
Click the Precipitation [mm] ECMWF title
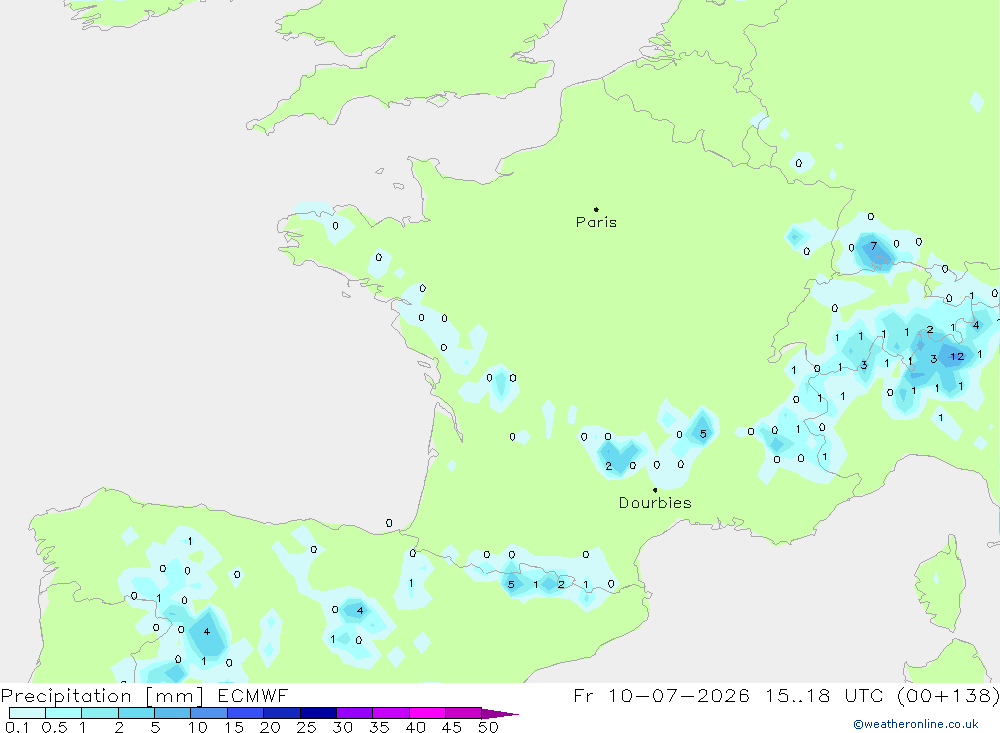(x=145, y=695)
